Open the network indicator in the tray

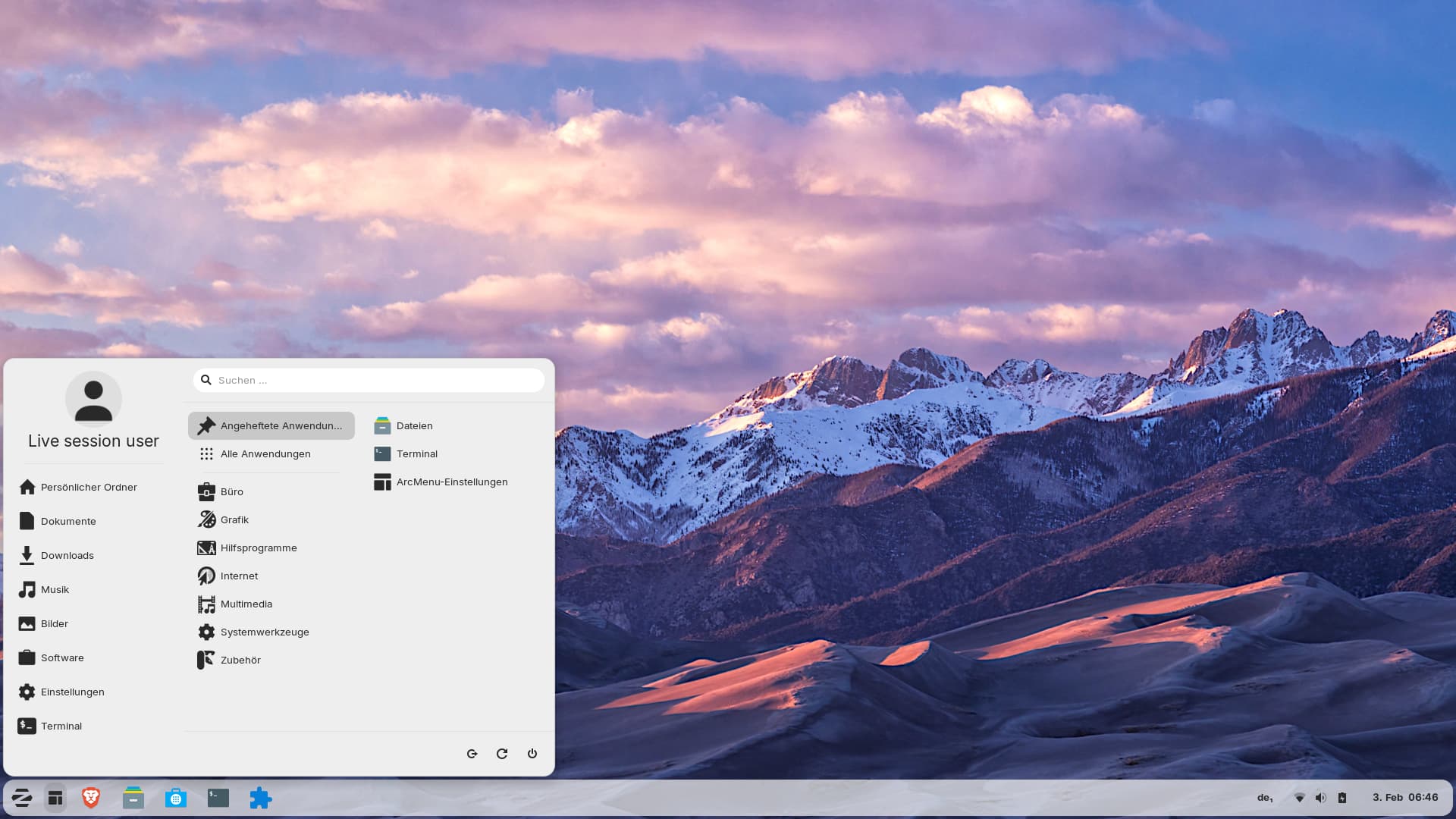(x=1299, y=798)
